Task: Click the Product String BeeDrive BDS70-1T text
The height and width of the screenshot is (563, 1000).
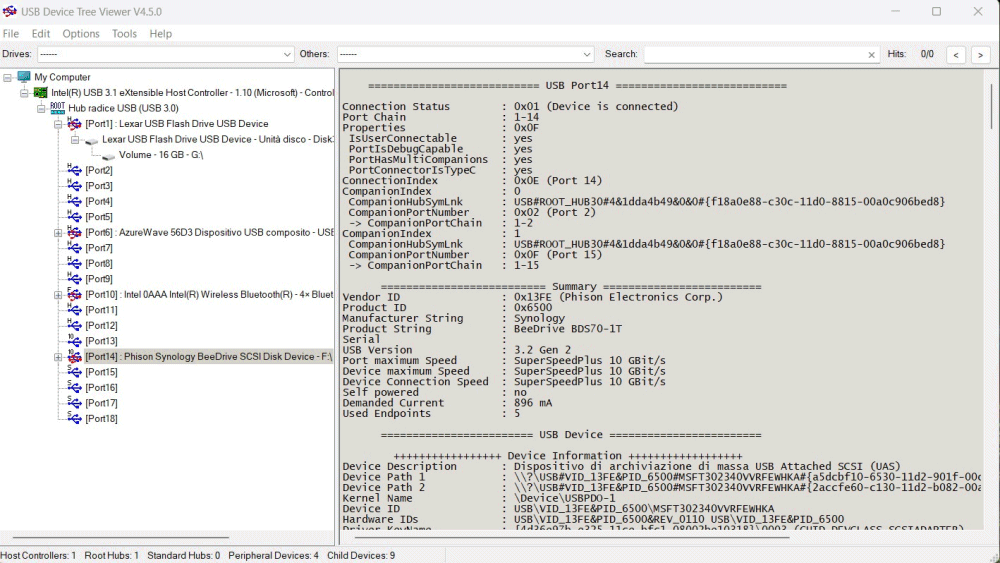Action: [x=482, y=329]
